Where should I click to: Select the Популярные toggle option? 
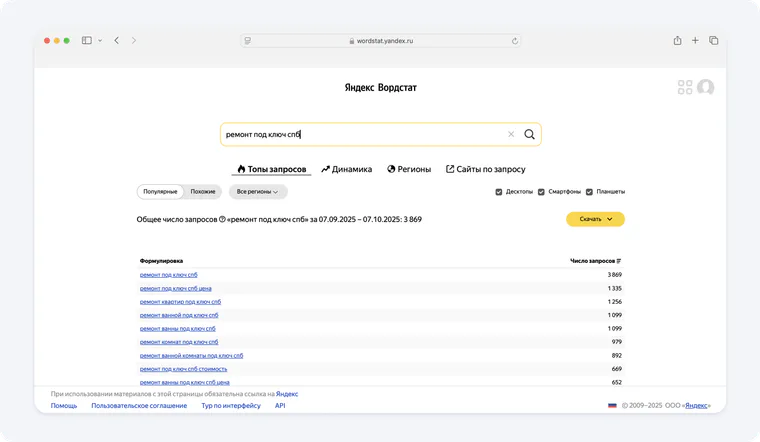tap(160, 191)
